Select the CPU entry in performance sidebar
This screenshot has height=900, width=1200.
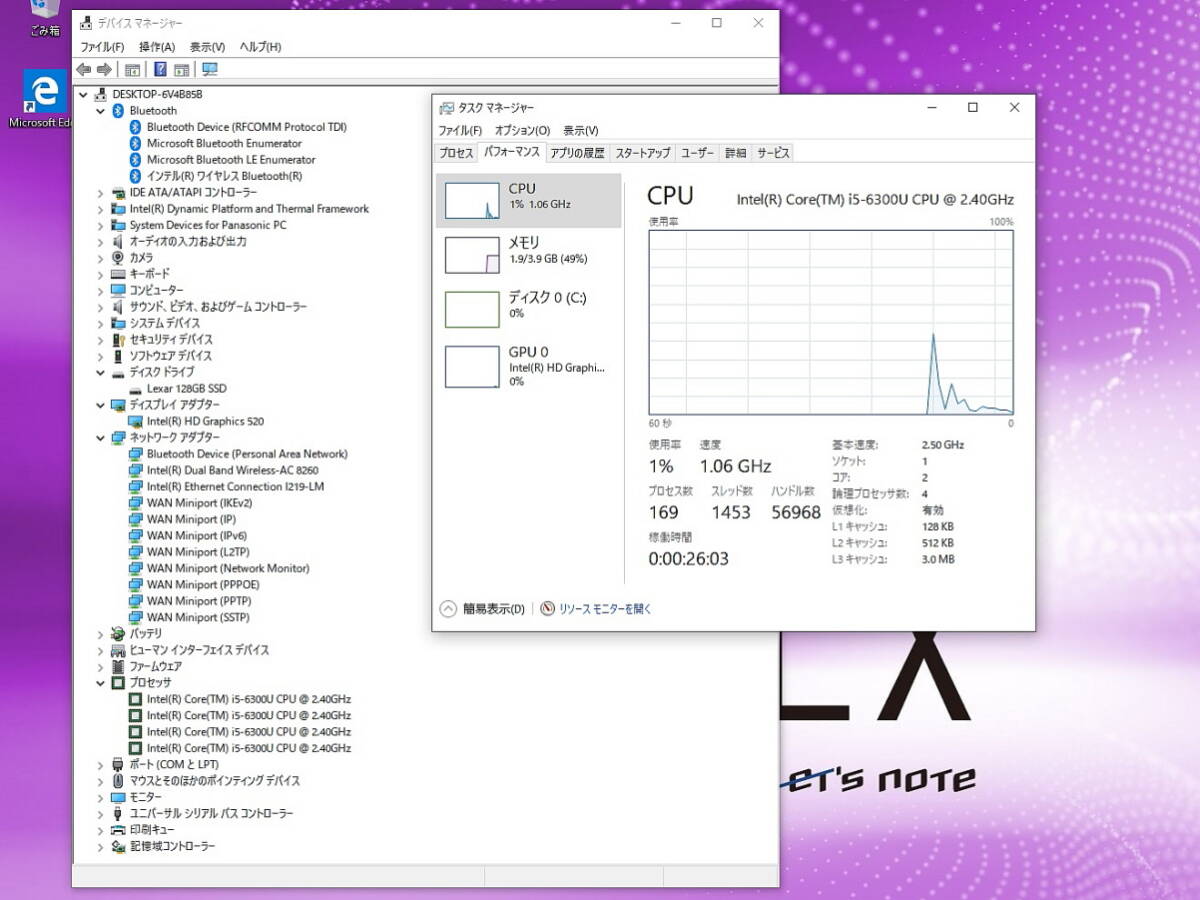(x=529, y=200)
